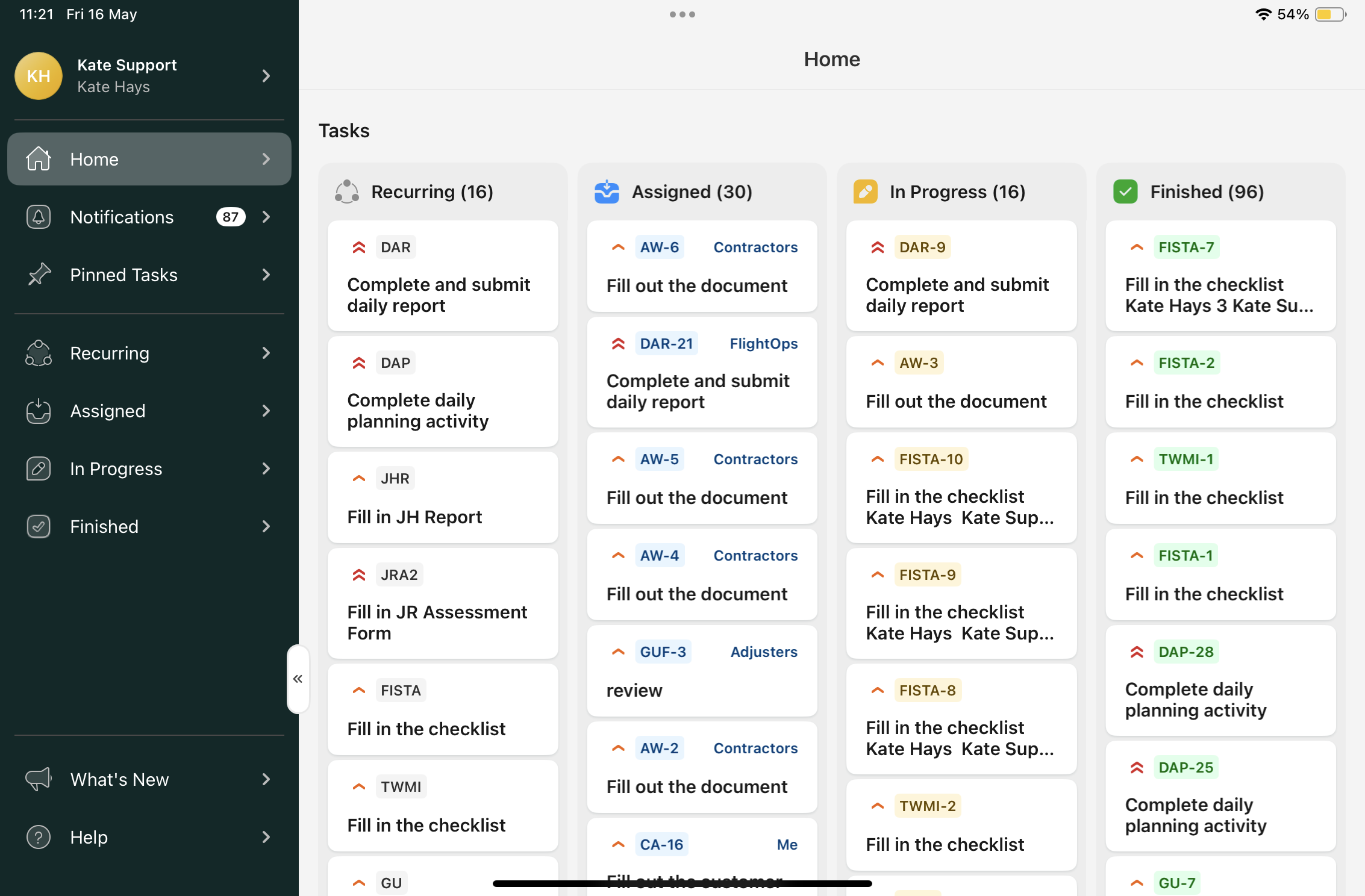Viewport: 1365px width, 896px height.
Task: Tap the Help question mark icon
Action: click(39, 837)
